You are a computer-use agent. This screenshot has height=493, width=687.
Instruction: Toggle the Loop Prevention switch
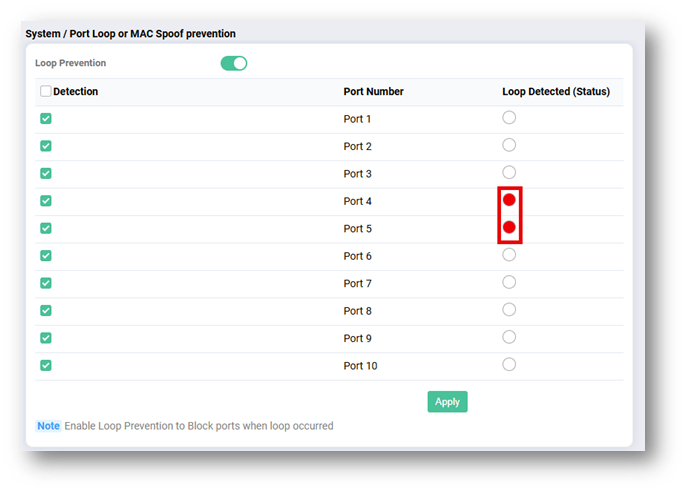[234, 63]
